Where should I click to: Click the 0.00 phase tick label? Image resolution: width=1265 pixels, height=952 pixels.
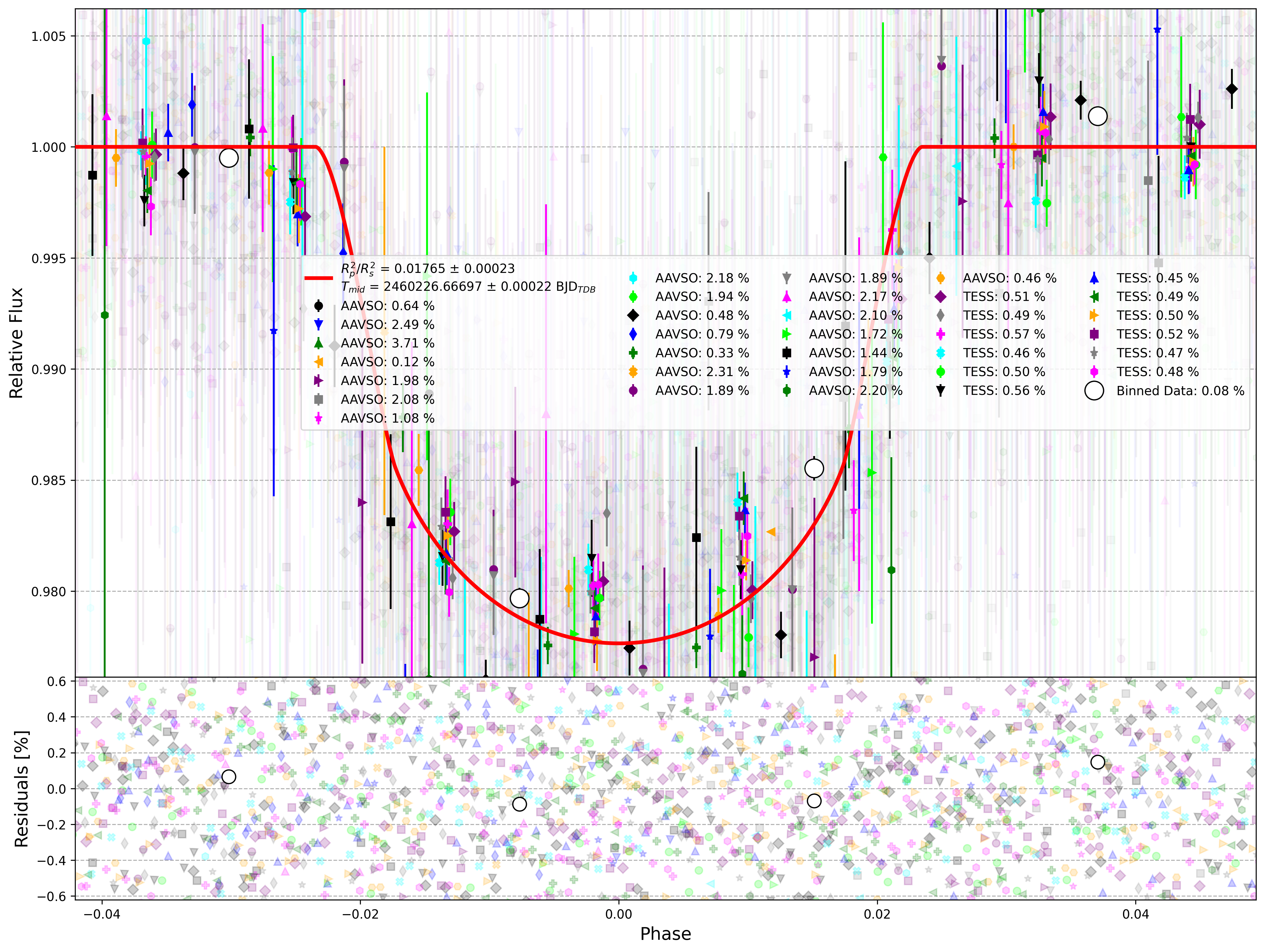(x=619, y=914)
